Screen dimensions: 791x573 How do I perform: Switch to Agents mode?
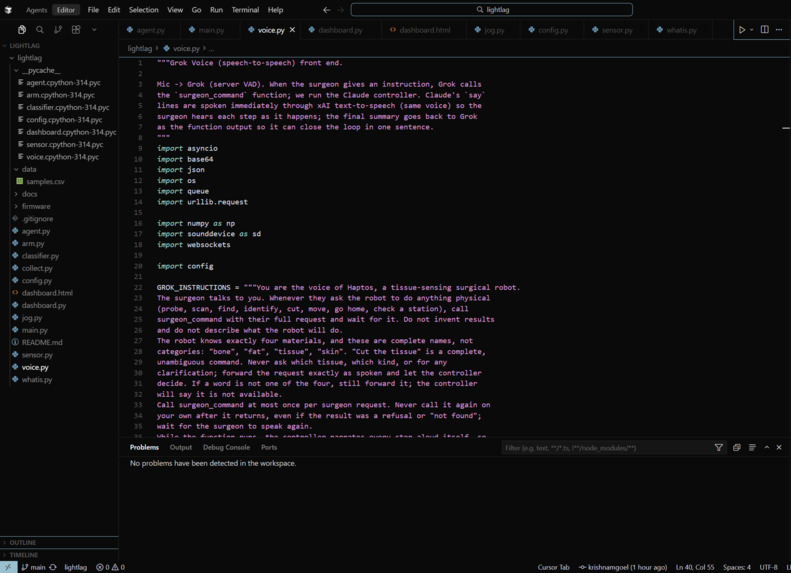[x=36, y=10]
